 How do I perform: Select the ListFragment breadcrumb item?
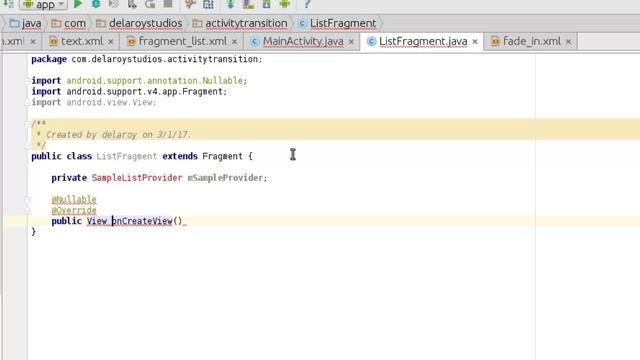click(337, 24)
